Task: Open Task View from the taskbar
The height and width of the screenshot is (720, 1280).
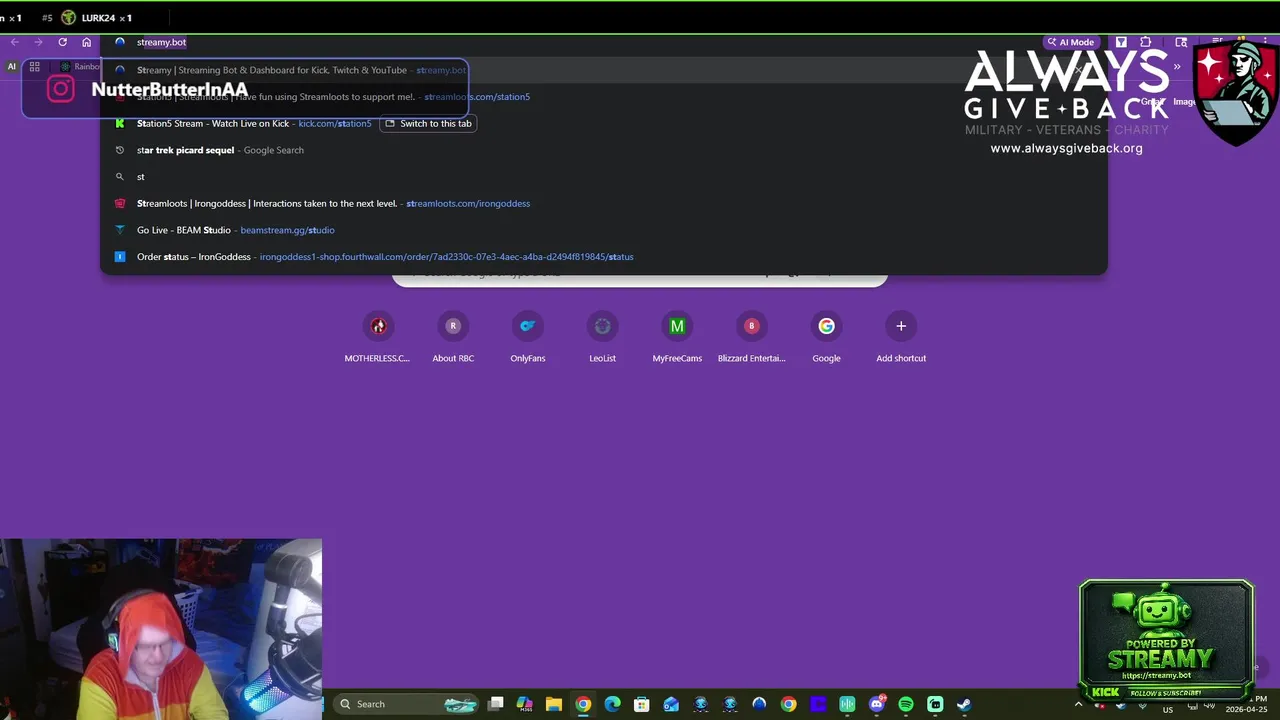Action: coord(496,704)
